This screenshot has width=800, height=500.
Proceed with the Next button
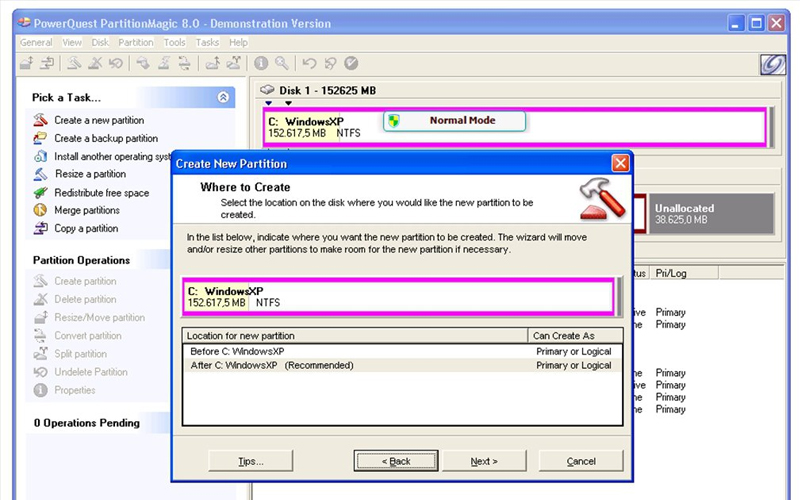pos(484,461)
